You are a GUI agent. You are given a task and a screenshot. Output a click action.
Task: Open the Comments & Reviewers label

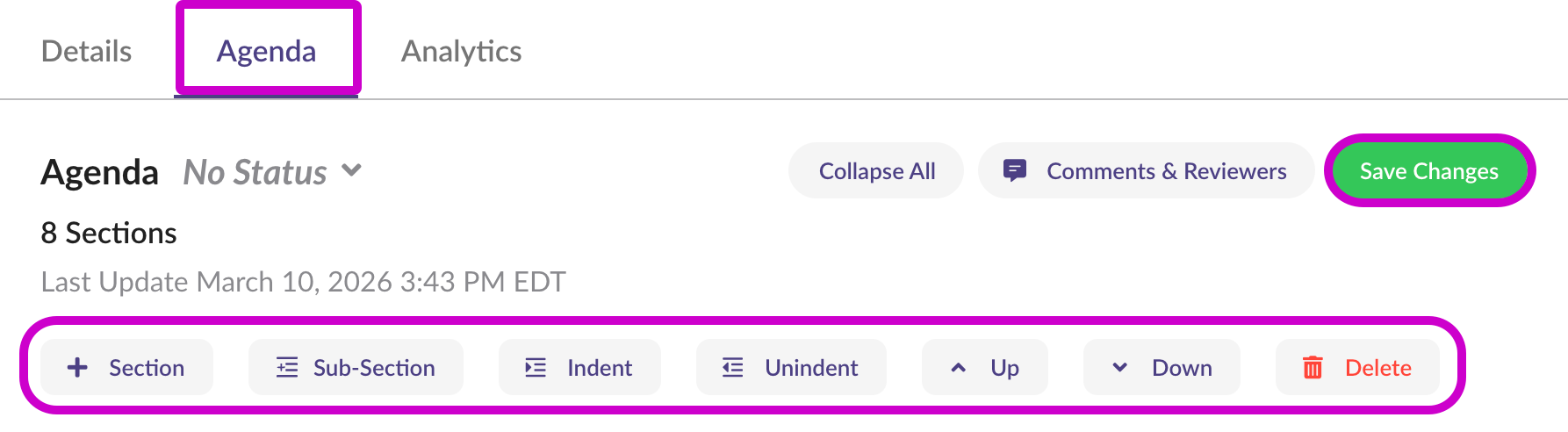(x=1166, y=171)
